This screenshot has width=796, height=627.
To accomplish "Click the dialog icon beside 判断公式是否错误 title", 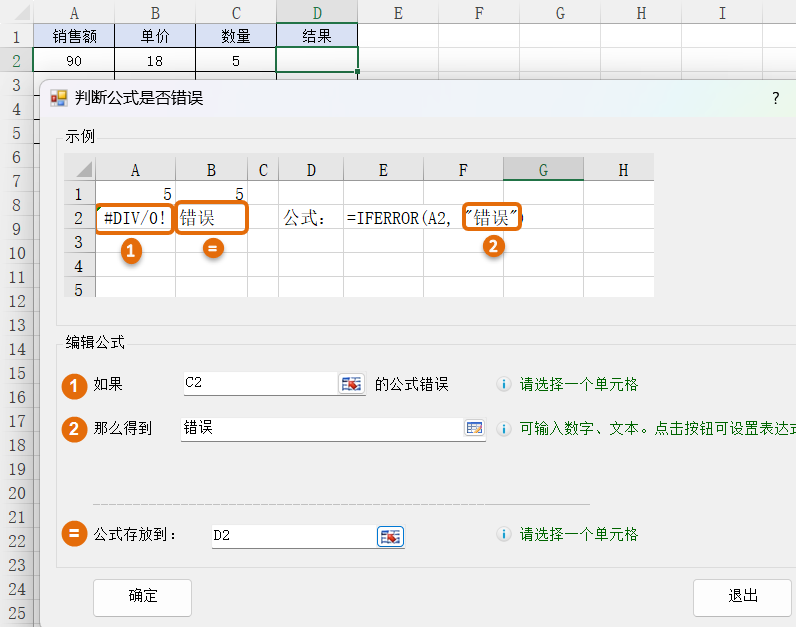I will (59, 98).
